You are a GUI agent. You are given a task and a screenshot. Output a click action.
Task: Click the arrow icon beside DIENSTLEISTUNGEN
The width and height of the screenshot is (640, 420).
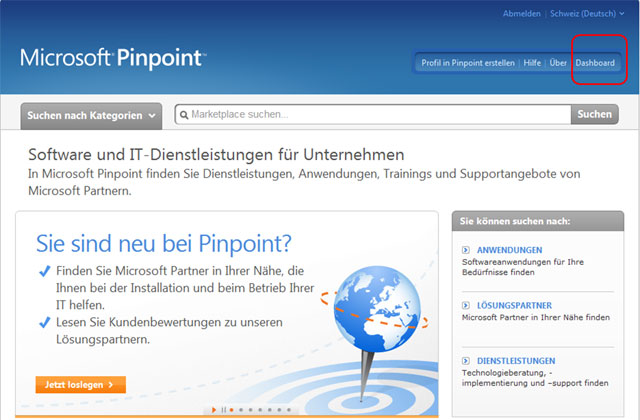tap(466, 361)
